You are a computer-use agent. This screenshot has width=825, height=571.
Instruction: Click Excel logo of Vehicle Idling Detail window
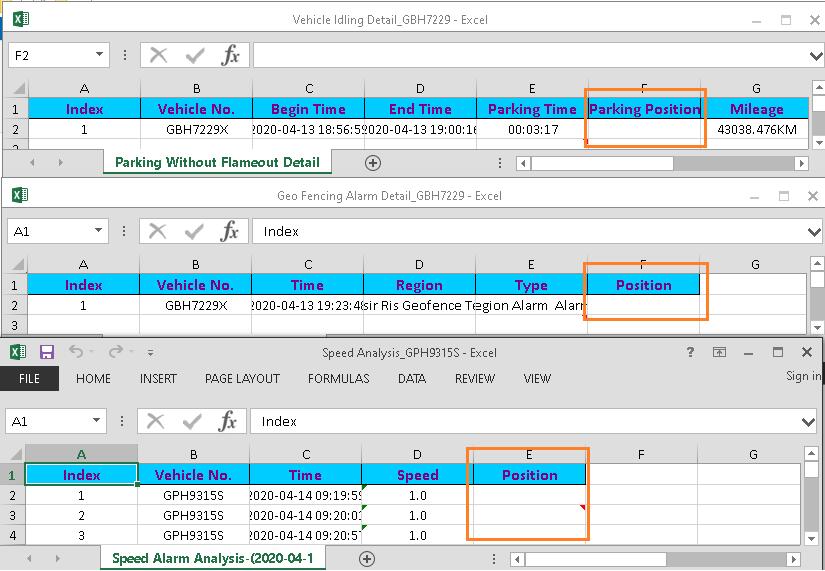[x=20, y=19]
